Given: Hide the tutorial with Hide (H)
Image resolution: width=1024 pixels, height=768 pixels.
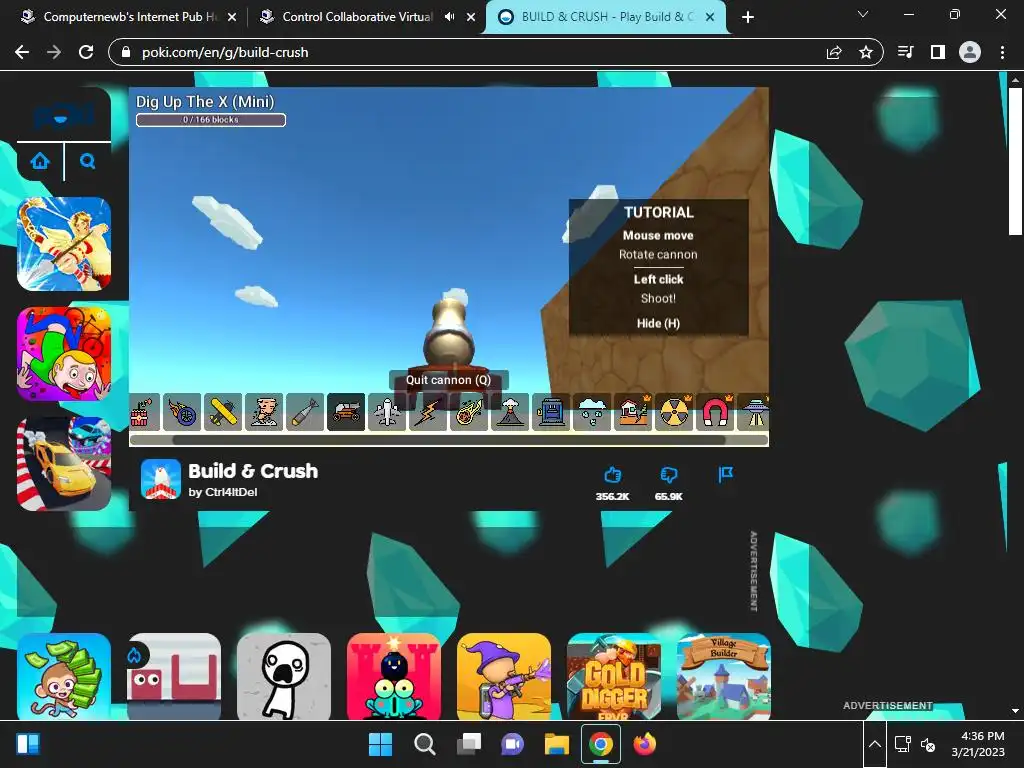Looking at the screenshot, I should [658, 323].
